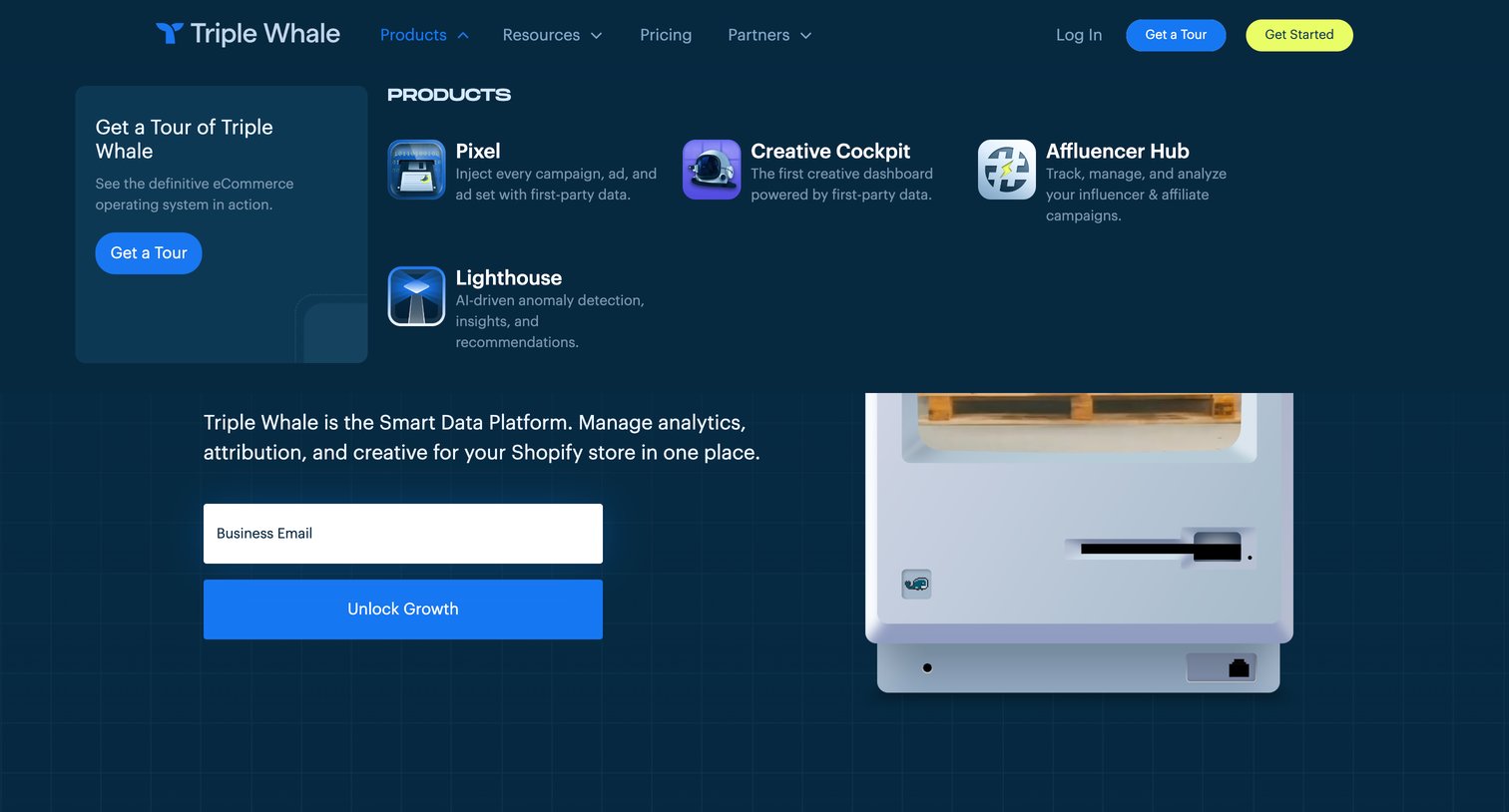This screenshot has height=812, width=1509.
Task: Click the whale badge on the computer illustration
Action: coord(916,584)
